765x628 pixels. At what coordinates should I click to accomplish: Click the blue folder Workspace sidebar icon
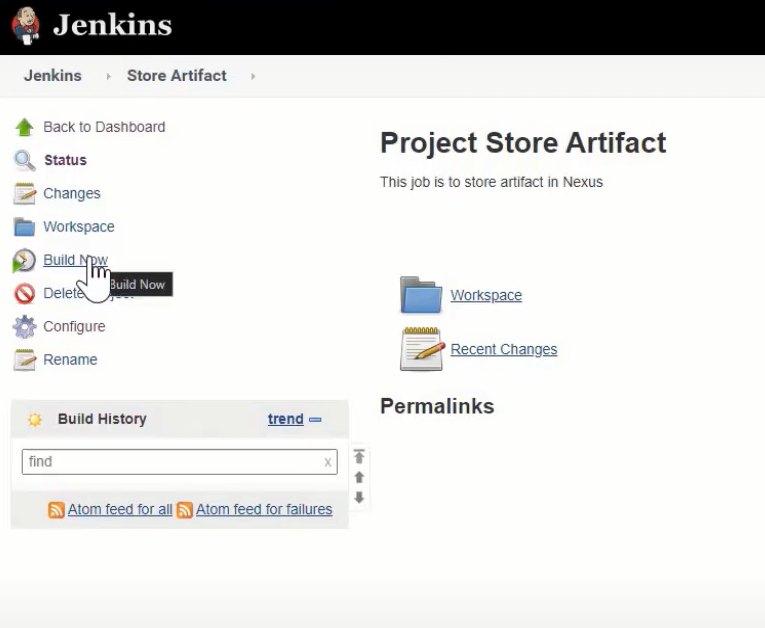[24, 227]
